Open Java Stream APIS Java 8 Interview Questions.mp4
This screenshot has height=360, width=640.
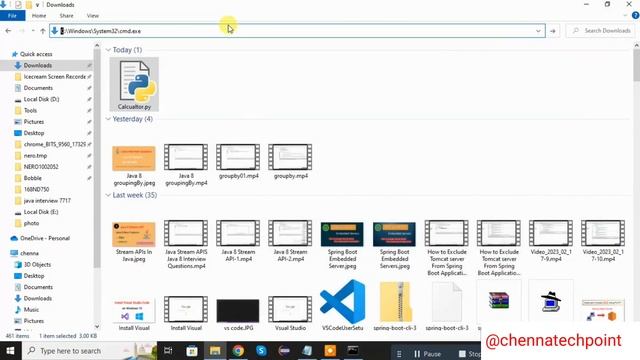tap(186, 233)
